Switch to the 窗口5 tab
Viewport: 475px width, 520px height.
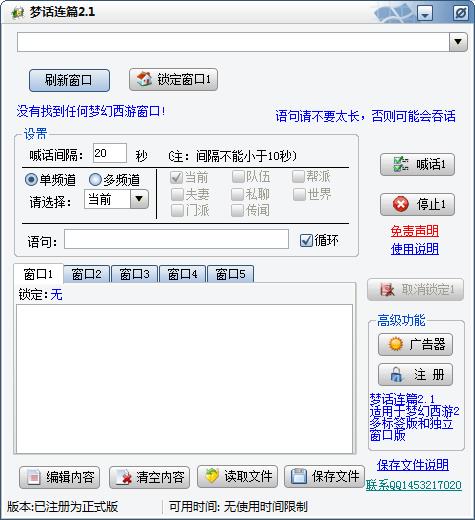(x=230, y=274)
